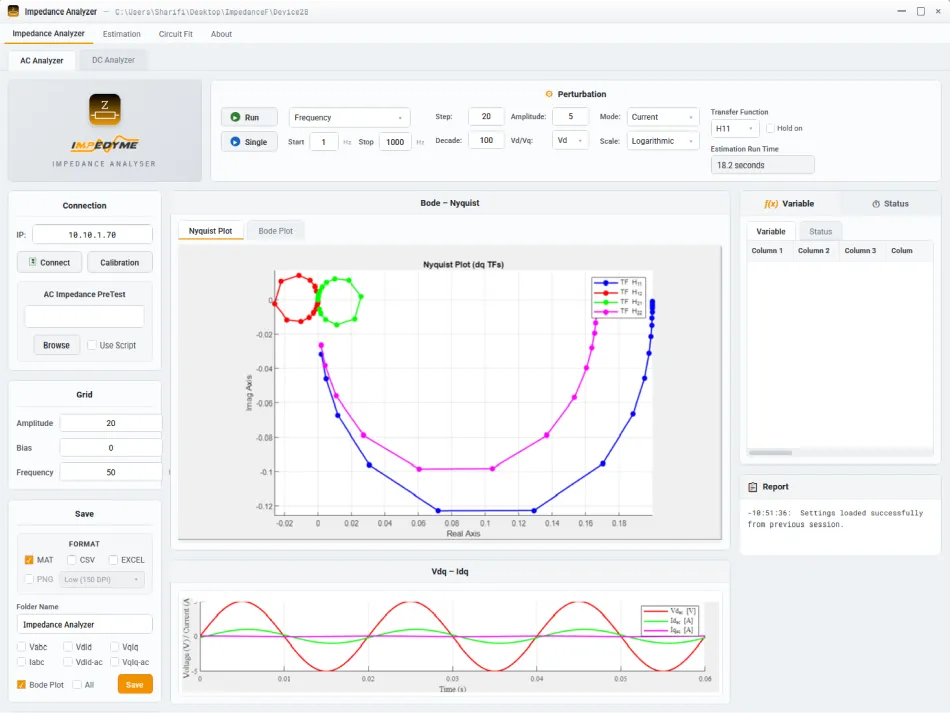Check the Vdid save checkbox
950x713 pixels.
click(x=68, y=647)
